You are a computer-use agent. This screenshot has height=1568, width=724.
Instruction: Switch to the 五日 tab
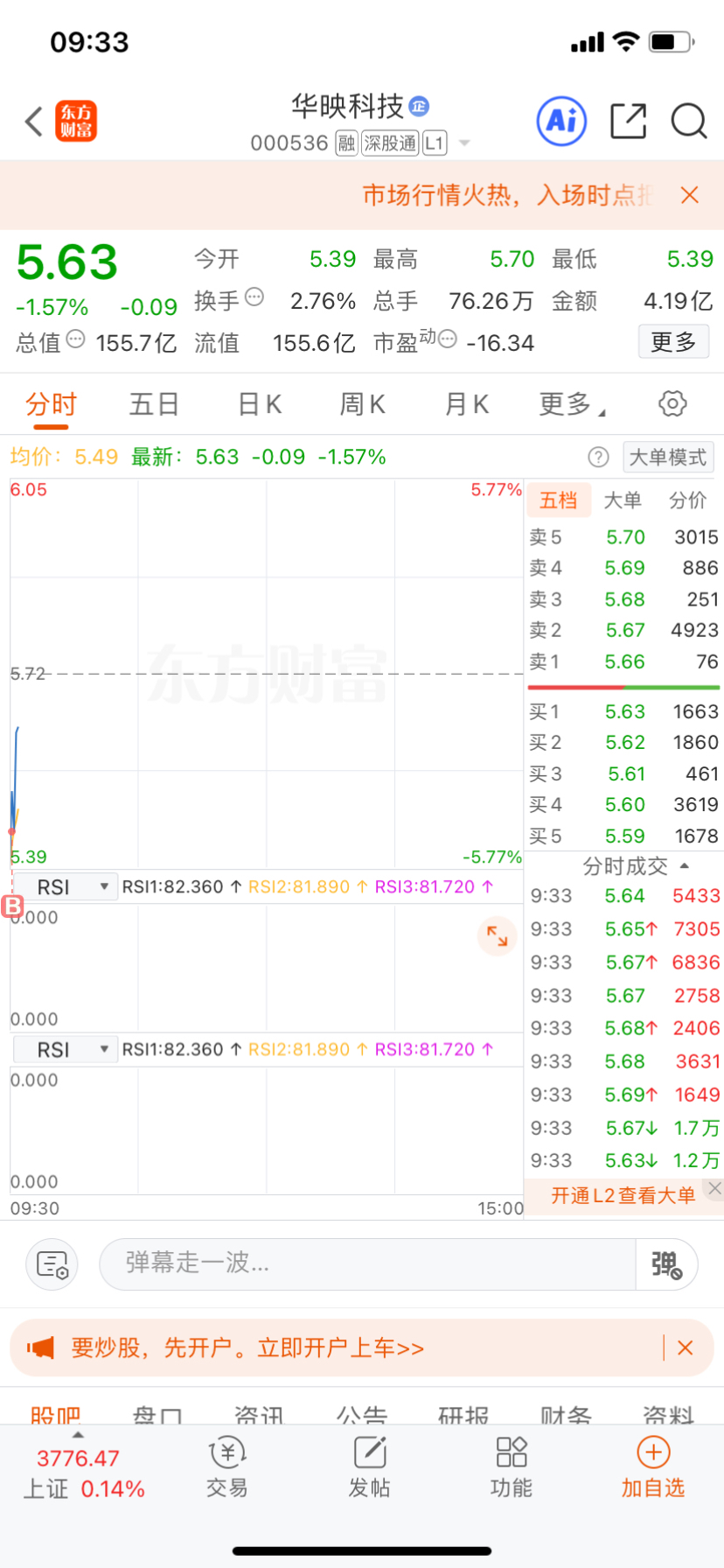click(x=154, y=404)
